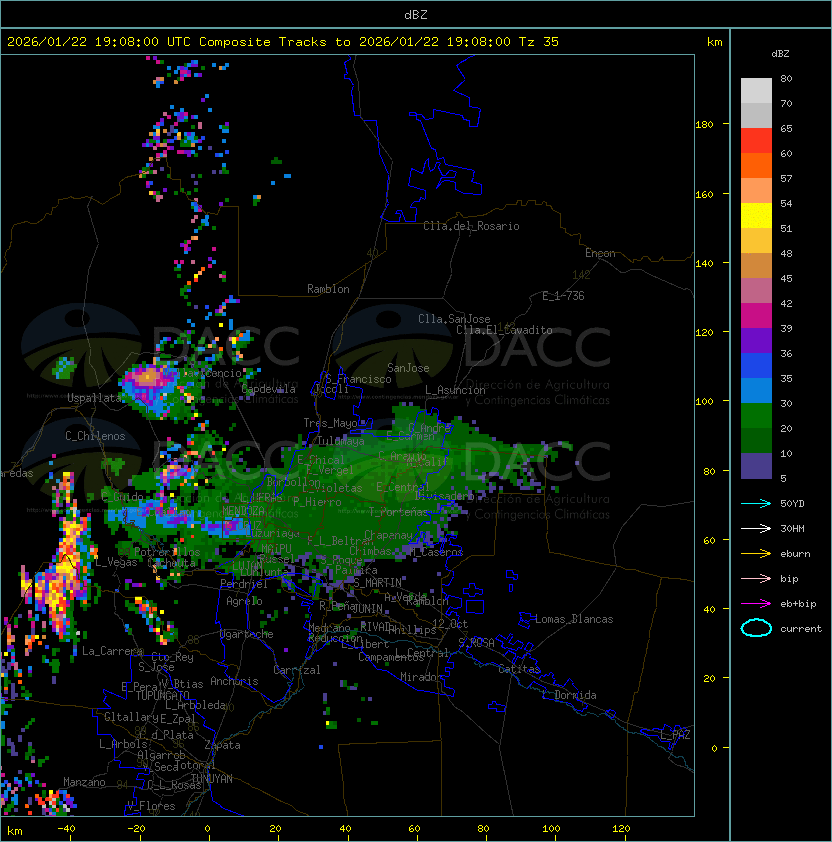
Task: Click the 'L_Asuncion' map label
Action: coord(455,390)
